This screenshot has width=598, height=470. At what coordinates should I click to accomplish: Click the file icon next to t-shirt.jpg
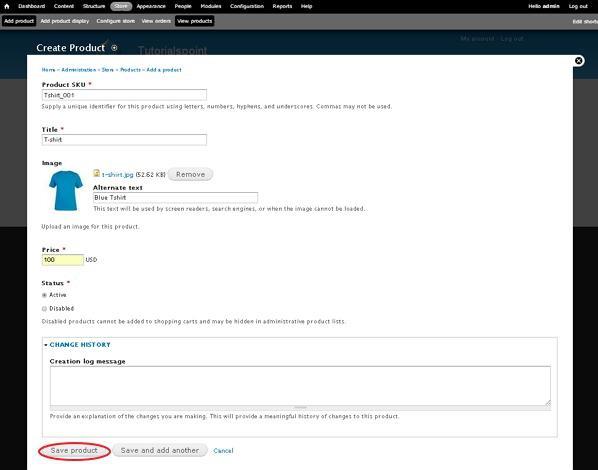pos(96,173)
